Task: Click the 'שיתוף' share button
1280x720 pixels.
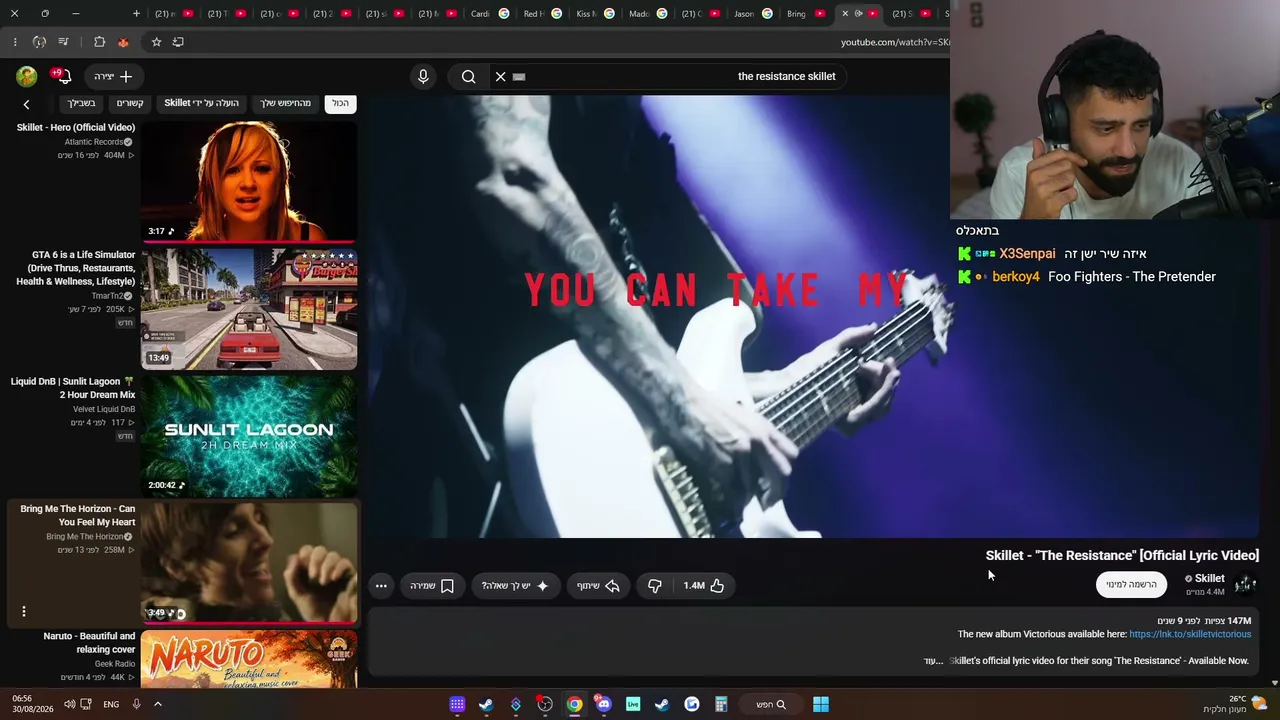Action: [x=597, y=586]
